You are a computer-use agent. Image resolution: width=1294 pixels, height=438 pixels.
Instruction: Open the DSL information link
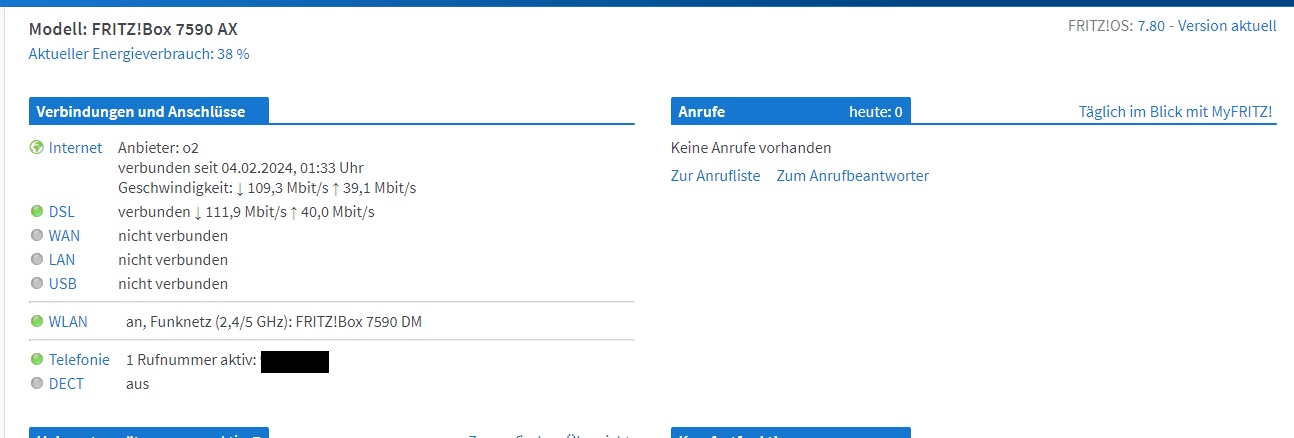(x=61, y=212)
